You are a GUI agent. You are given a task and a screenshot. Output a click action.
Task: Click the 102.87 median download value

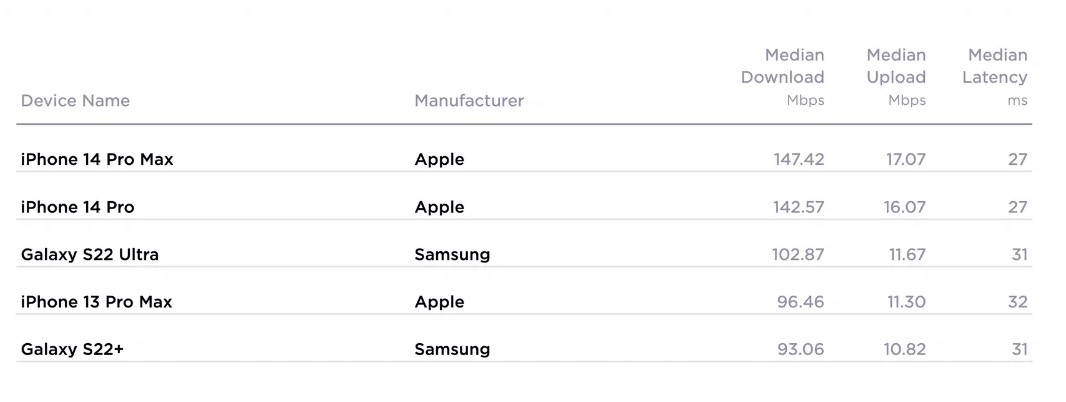coord(799,255)
